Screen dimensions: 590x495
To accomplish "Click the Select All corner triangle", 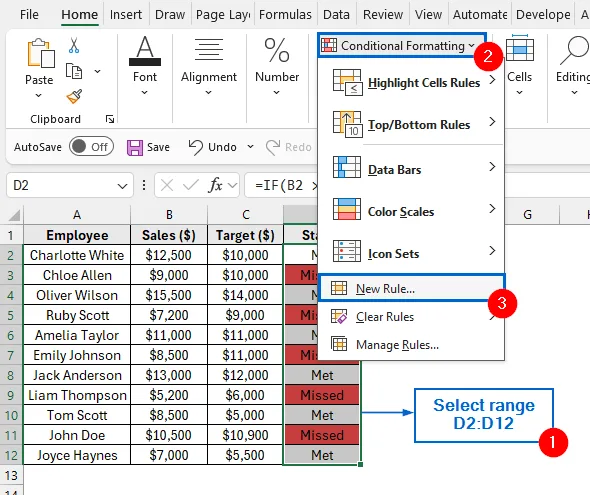I will [14, 216].
